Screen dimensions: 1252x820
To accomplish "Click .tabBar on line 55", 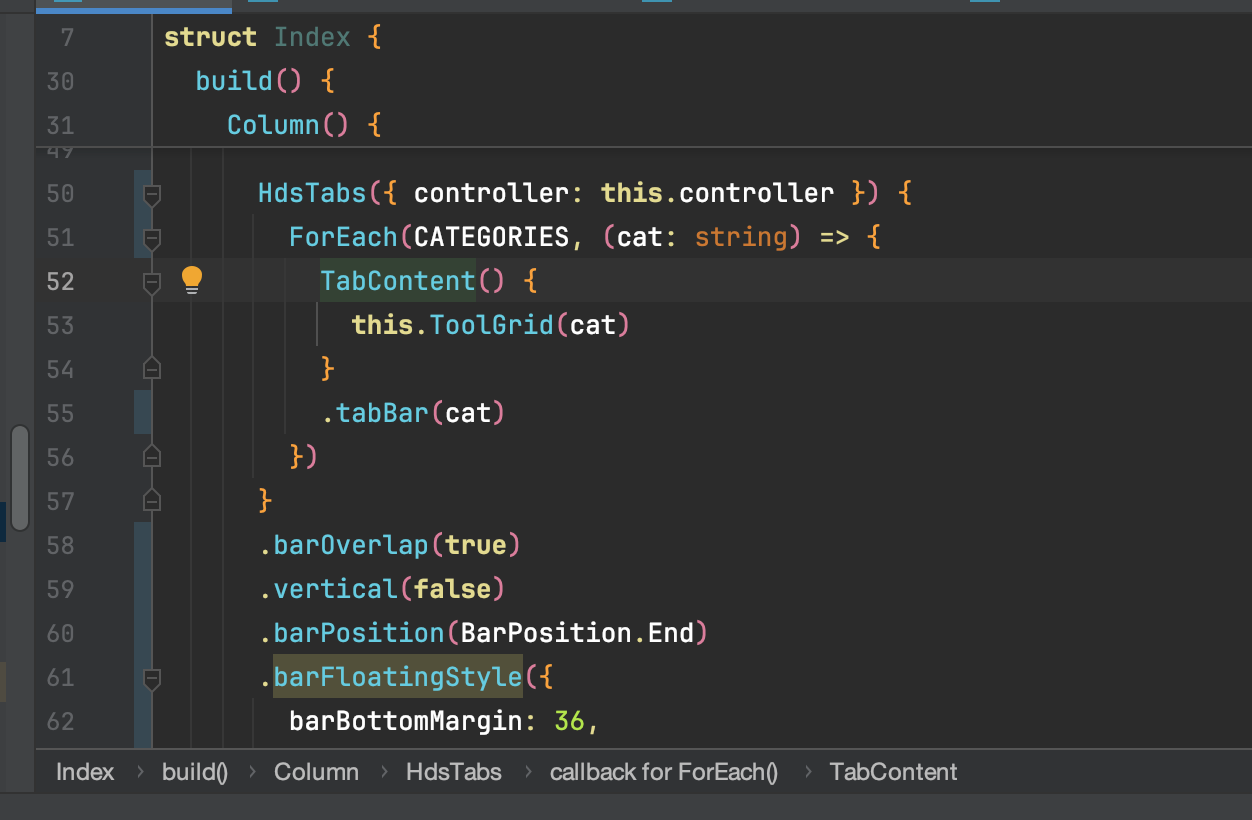I will (375, 413).
